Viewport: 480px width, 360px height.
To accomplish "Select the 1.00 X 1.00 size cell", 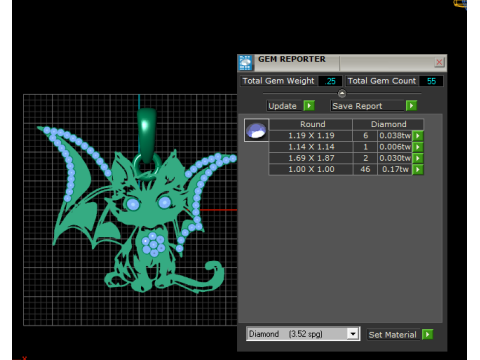I will point(311,169).
